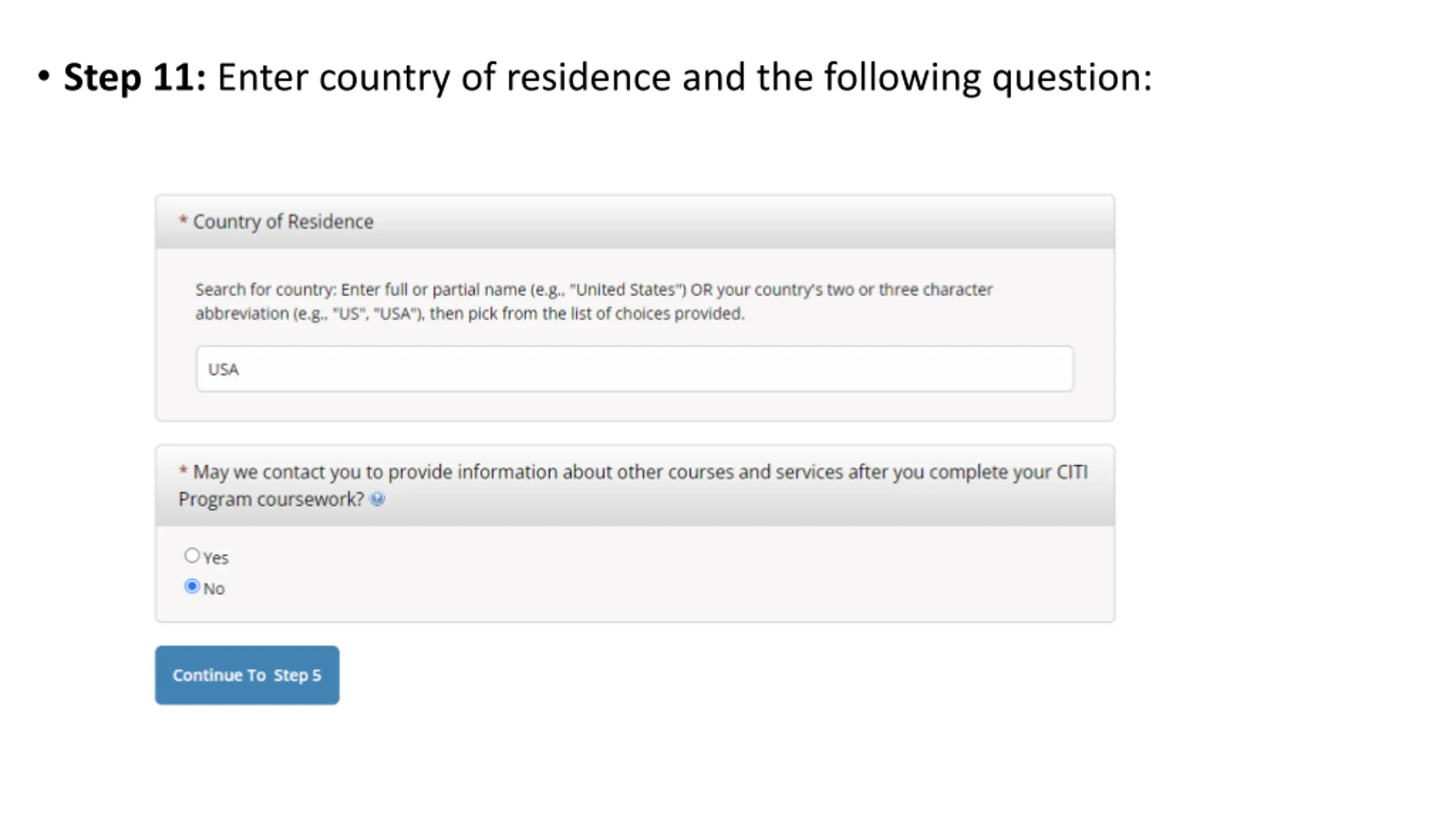Click the 'Country of Residence' section header

(x=635, y=222)
